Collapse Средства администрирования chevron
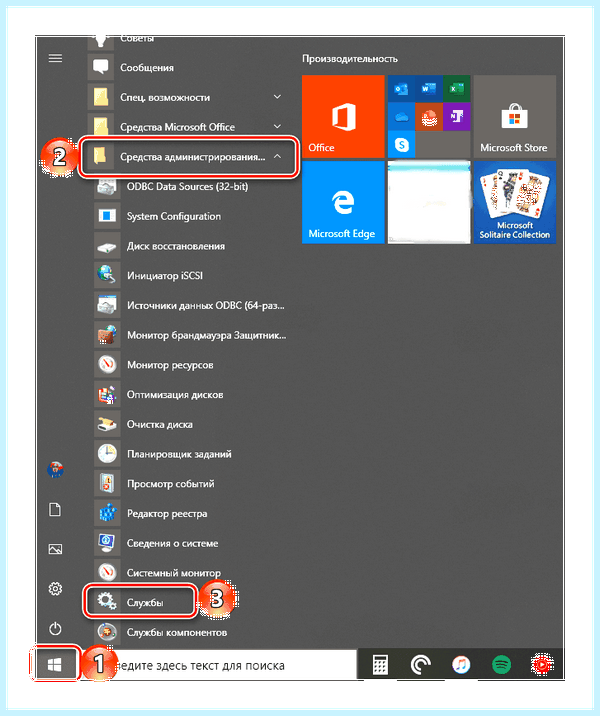This screenshot has height=716, width=600. coord(277,156)
